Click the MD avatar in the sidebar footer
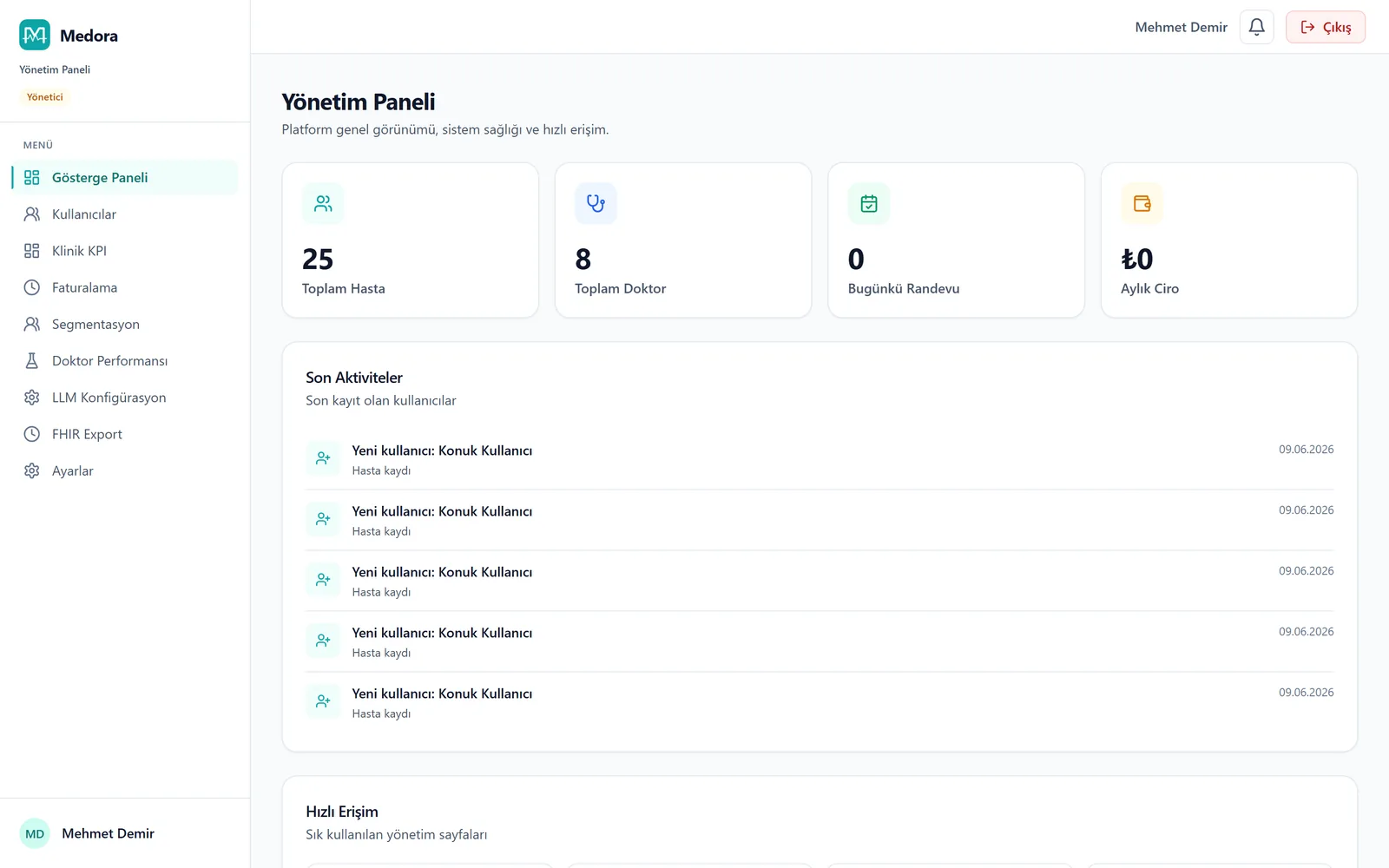 point(35,833)
